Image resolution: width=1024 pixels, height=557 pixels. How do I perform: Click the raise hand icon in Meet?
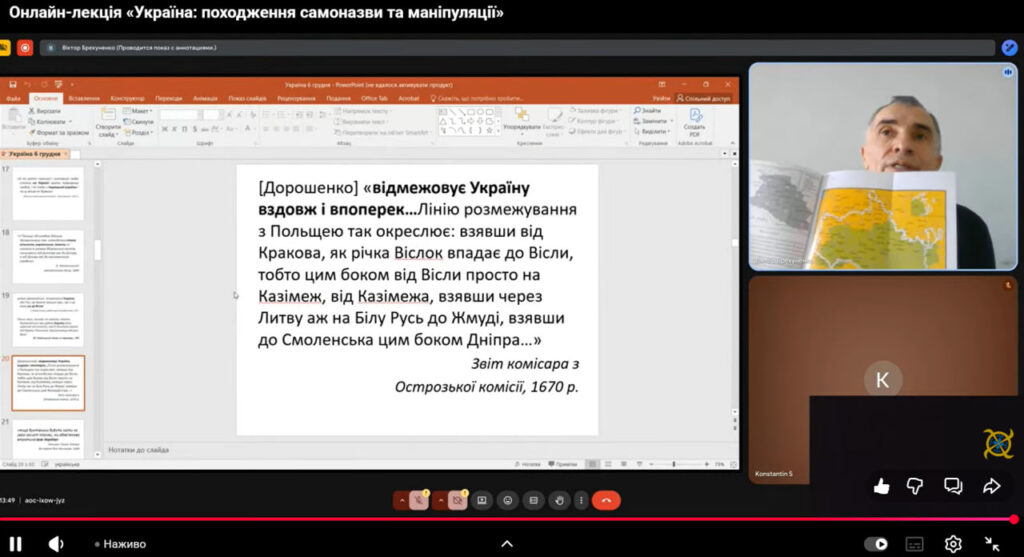[560, 499]
